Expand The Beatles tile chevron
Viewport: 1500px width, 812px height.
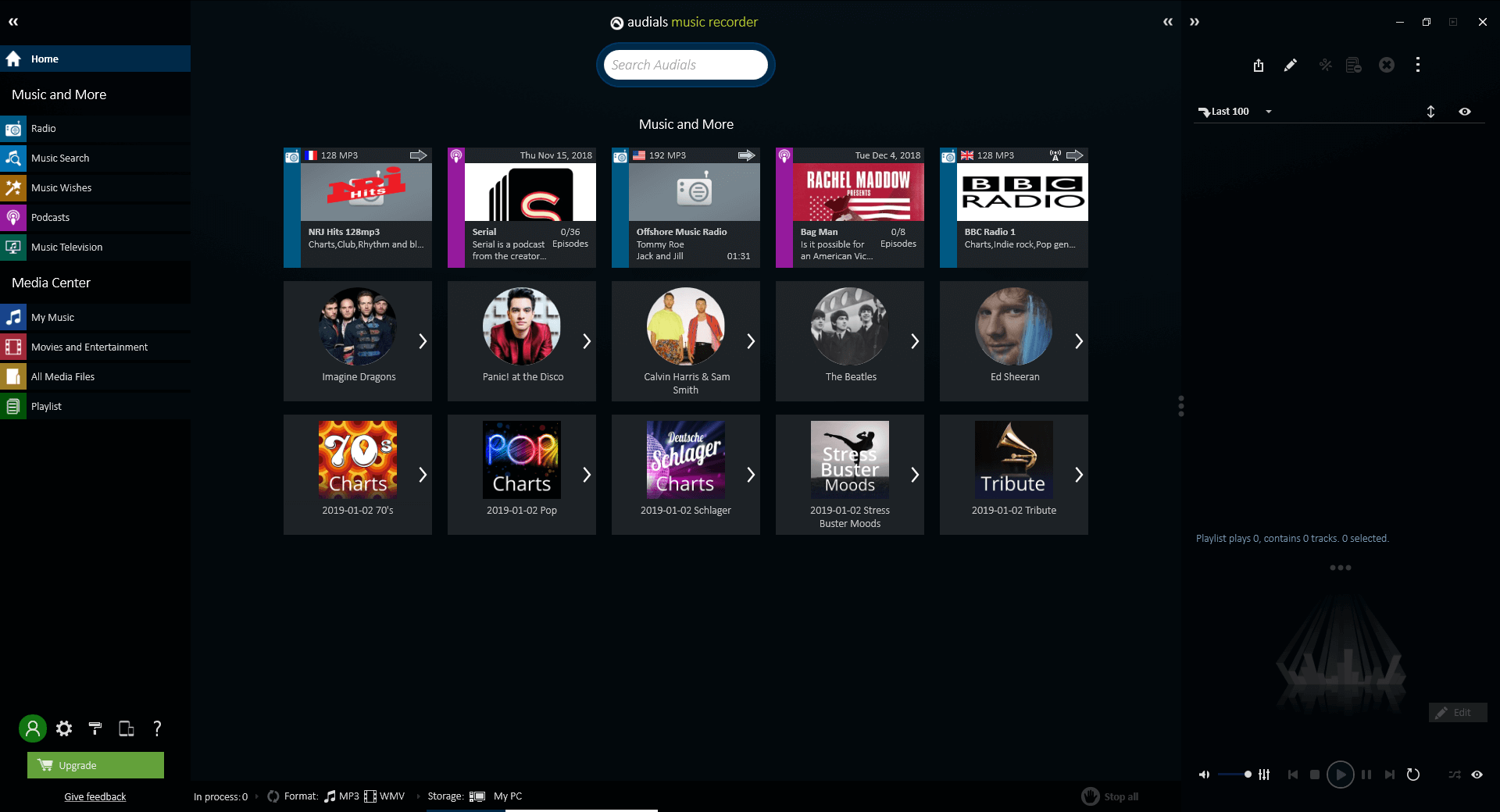click(x=915, y=341)
